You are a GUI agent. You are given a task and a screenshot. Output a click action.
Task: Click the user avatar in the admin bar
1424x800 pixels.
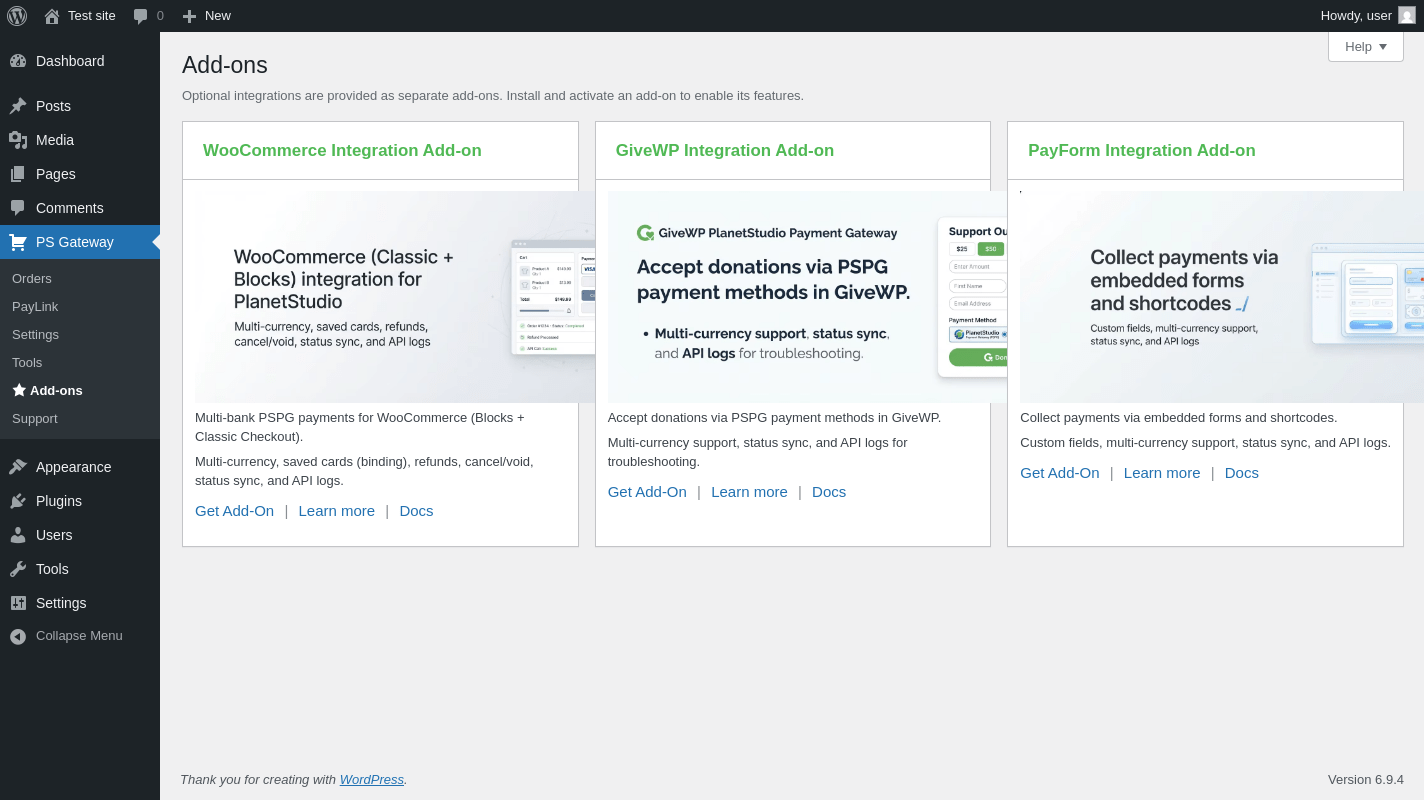pos(1407,15)
